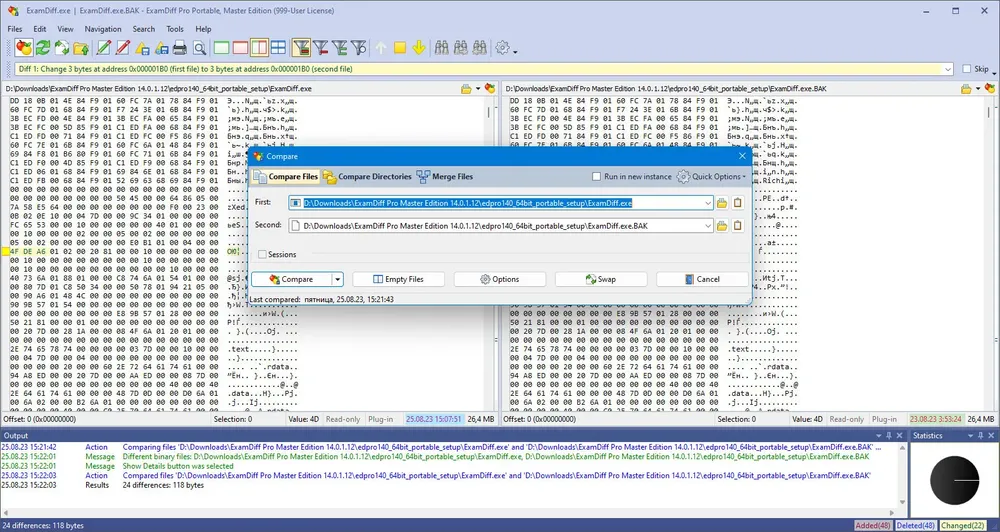Click the open folder with green arrow toolbar icon
This screenshot has width=1000, height=532.
[80, 48]
